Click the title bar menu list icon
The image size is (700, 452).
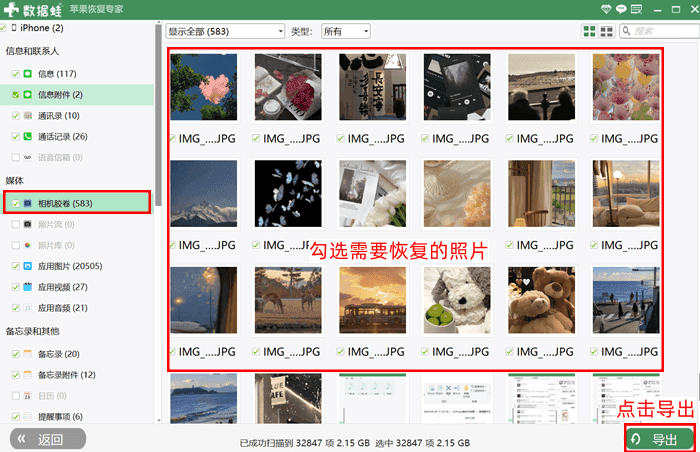pos(639,9)
